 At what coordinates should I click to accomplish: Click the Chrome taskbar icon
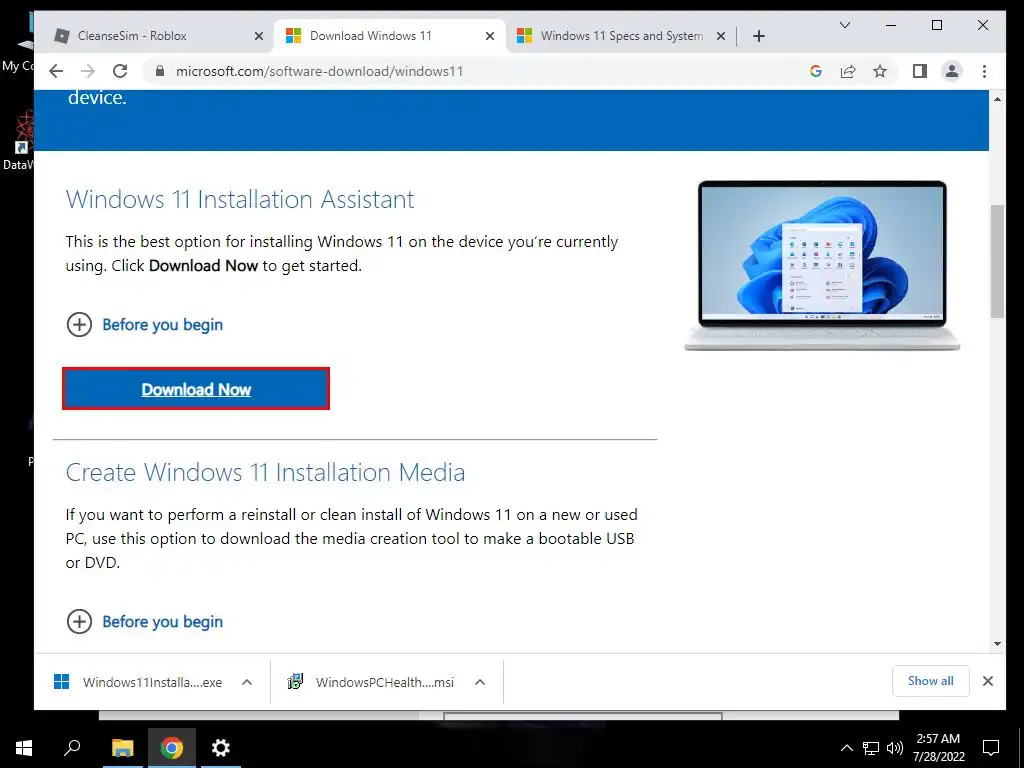coord(172,748)
